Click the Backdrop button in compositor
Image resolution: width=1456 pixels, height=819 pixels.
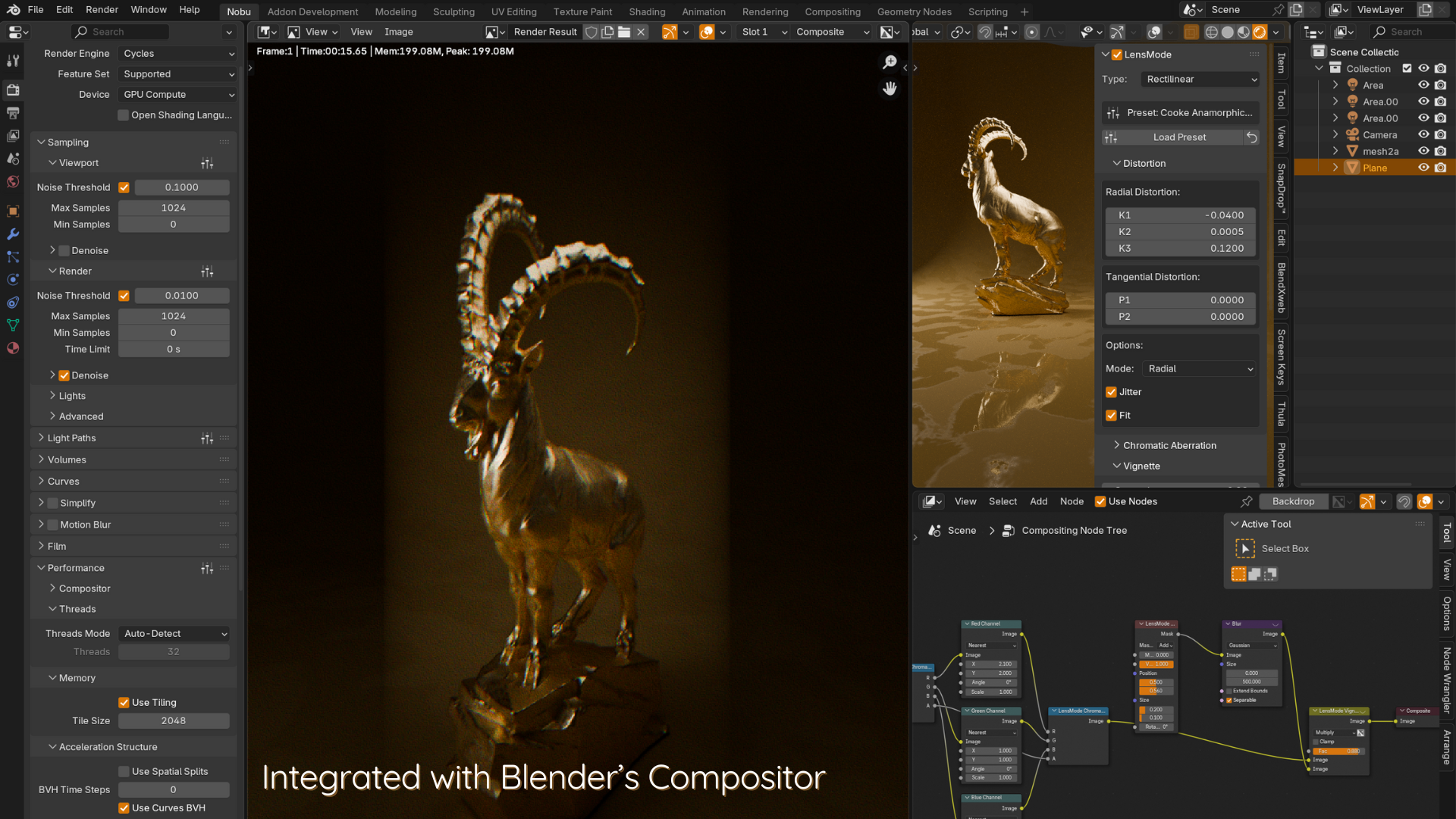[x=1293, y=501]
